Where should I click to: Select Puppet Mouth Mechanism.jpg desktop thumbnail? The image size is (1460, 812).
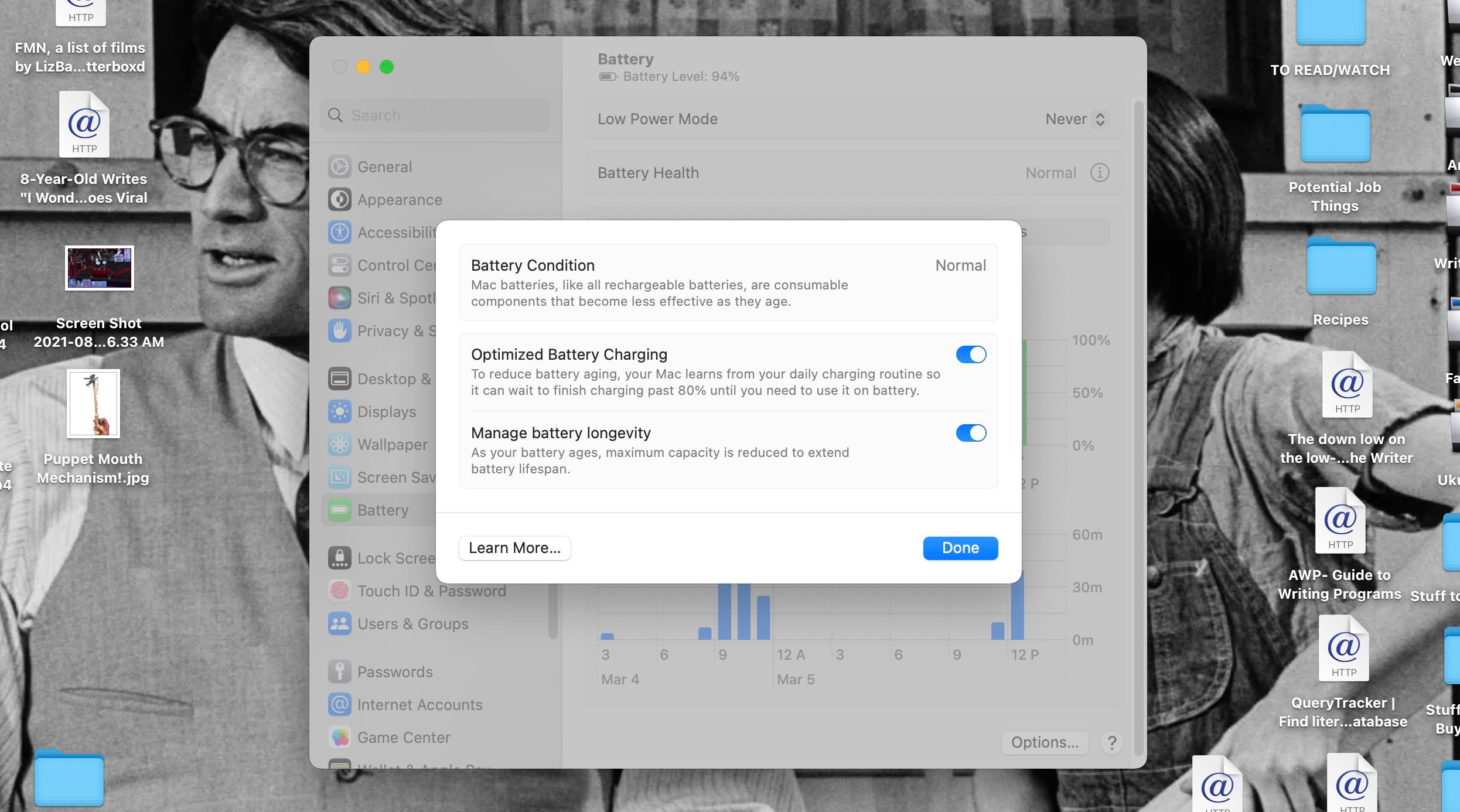tap(94, 404)
